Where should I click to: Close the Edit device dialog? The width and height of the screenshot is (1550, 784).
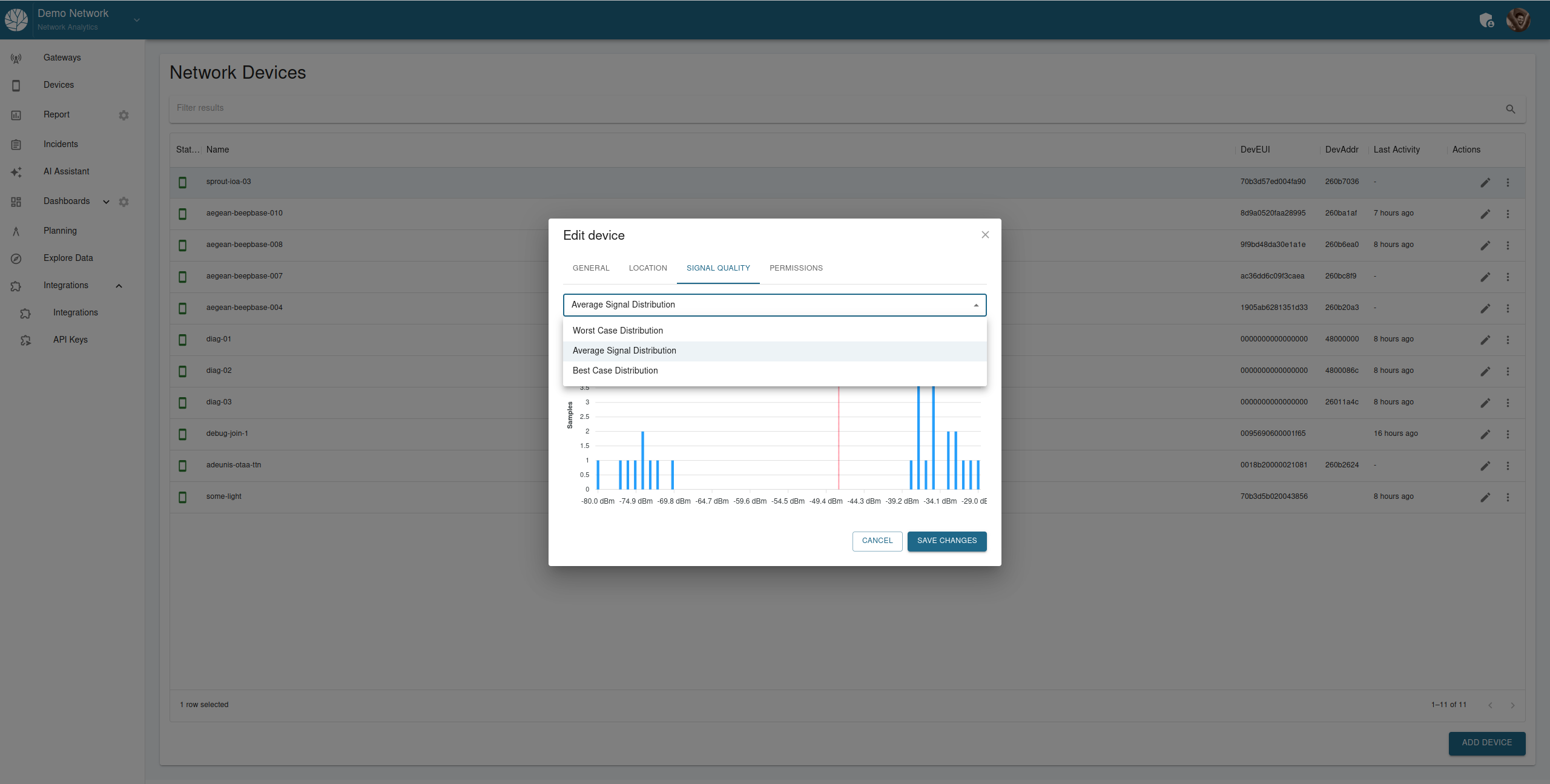(x=985, y=235)
